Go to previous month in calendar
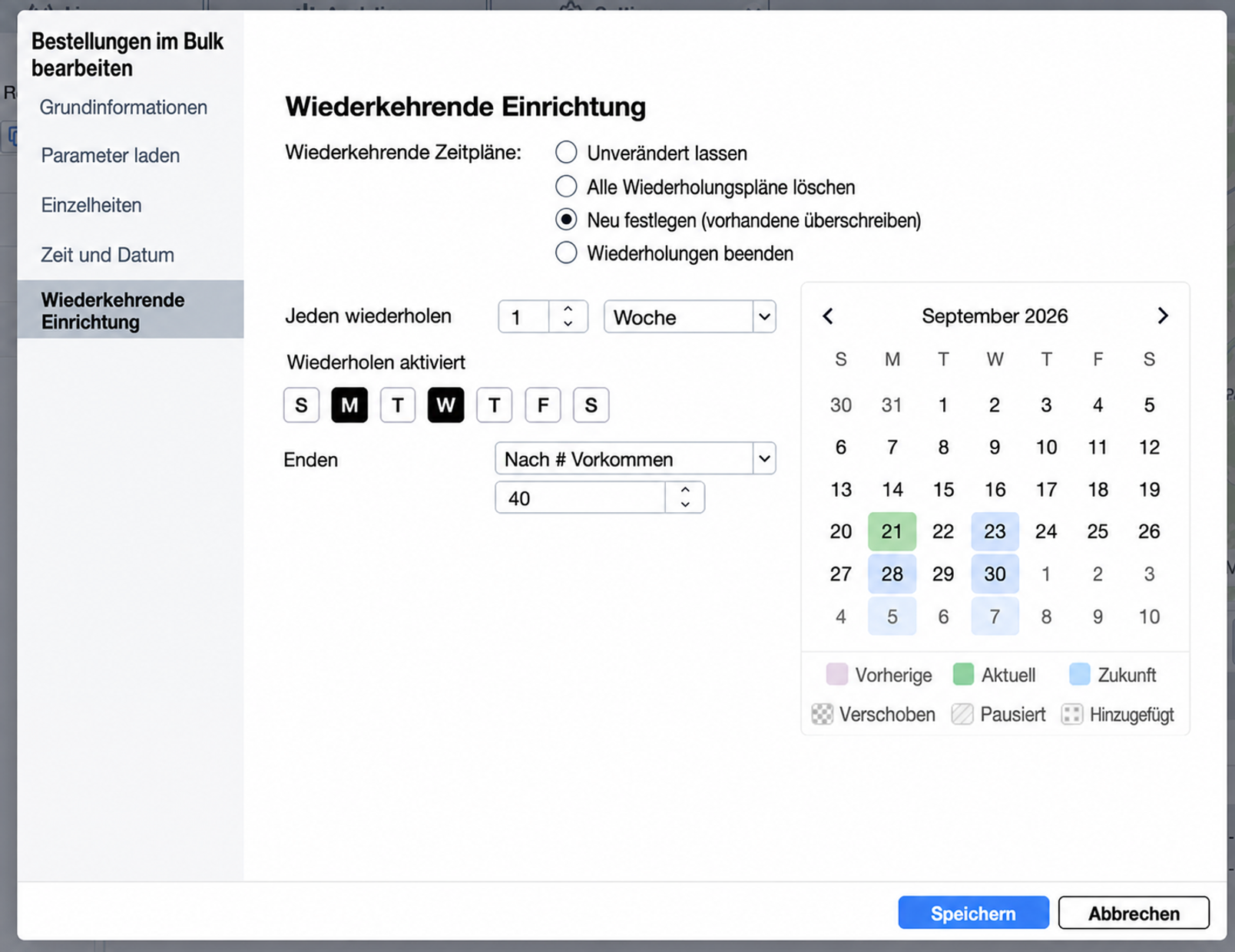Screen dimensions: 1235x952 [828, 316]
